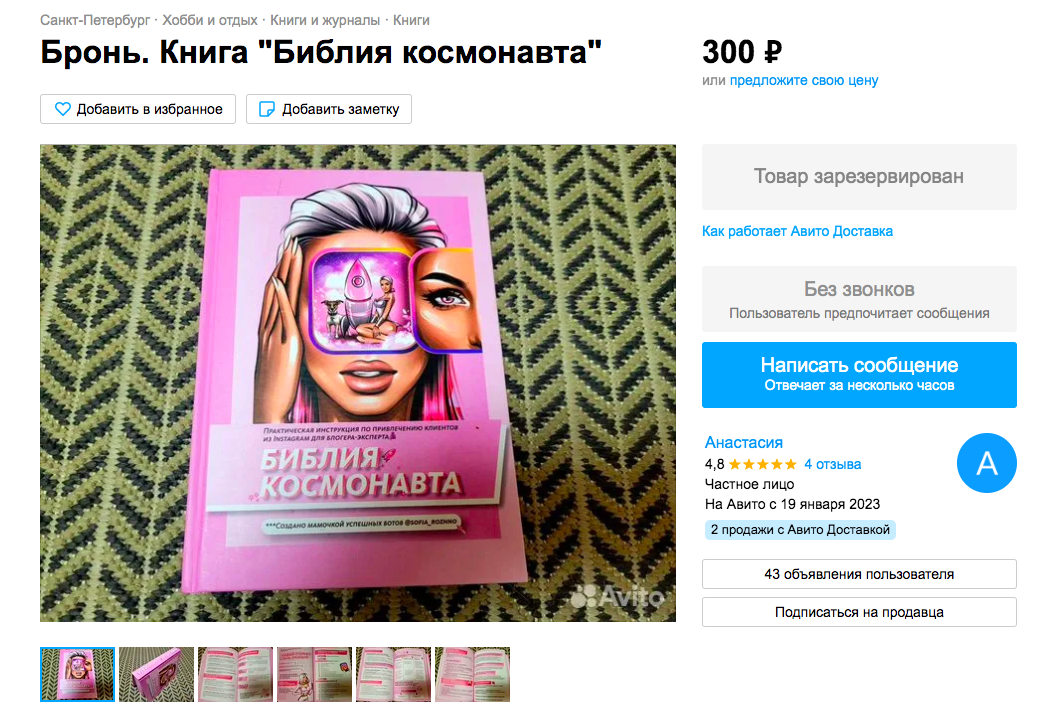Open 43 объявления пользователя button
Image resolution: width=1054 pixels, height=714 pixels.
pos(859,574)
